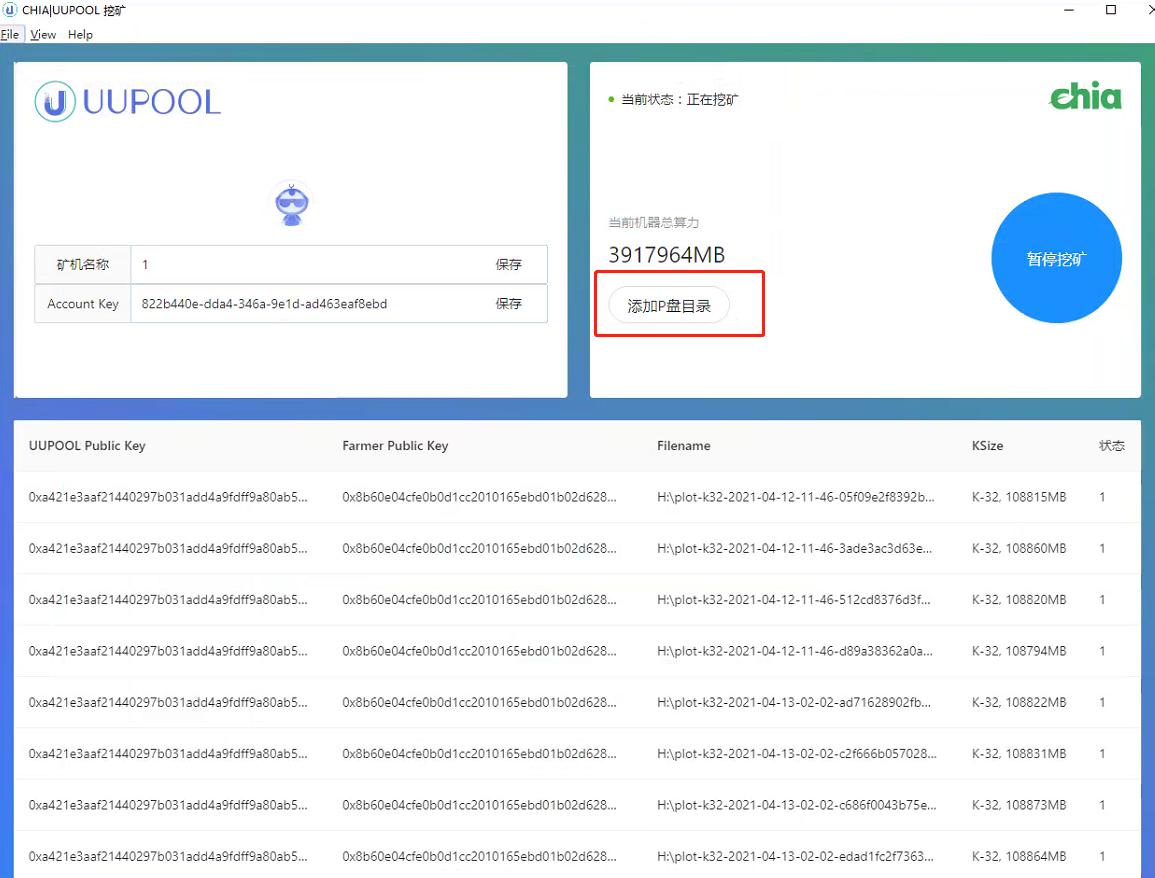Save the miner name with 保存
Screen dimensions: 1155x878
[509, 265]
